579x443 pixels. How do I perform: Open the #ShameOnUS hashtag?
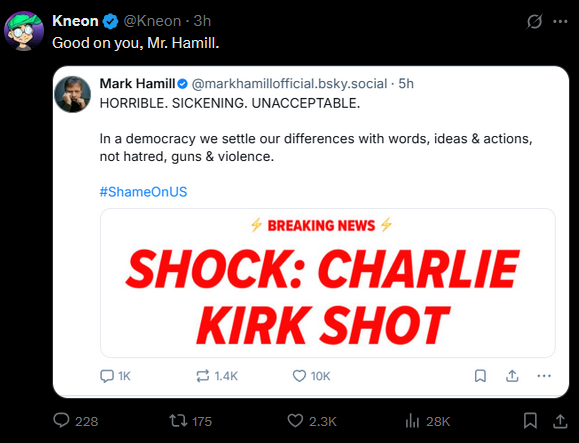[x=143, y=192]
